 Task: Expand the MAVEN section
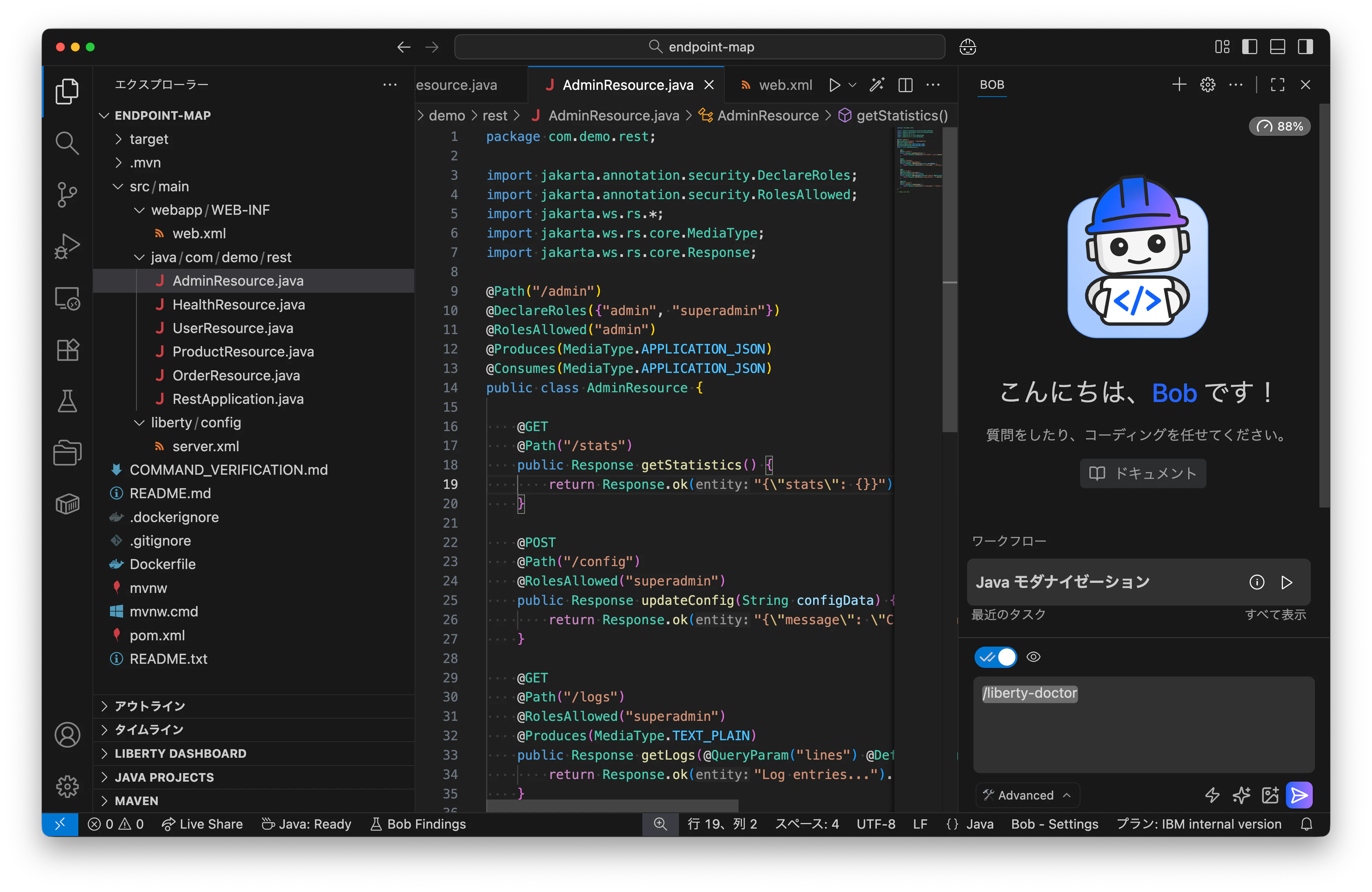pos(254,801)
